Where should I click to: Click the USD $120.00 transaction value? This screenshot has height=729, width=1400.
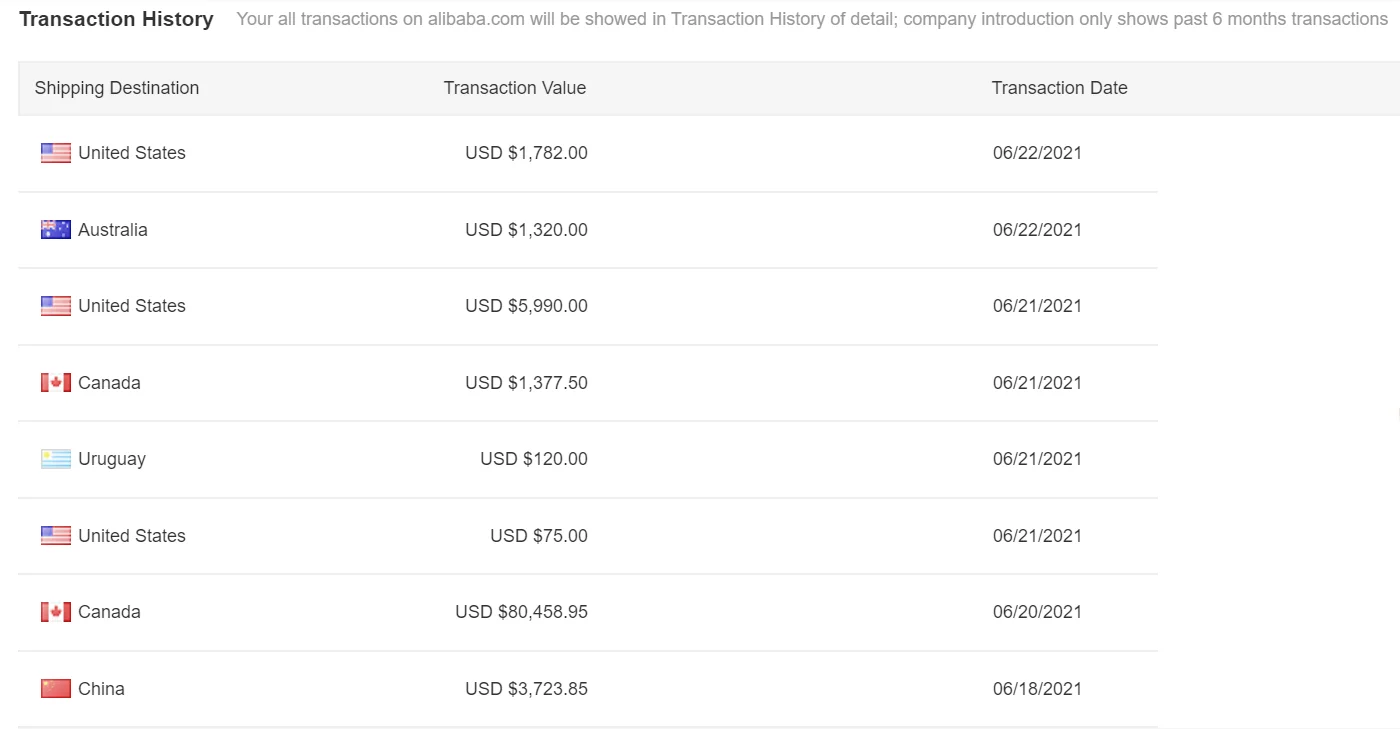point(534,459)
